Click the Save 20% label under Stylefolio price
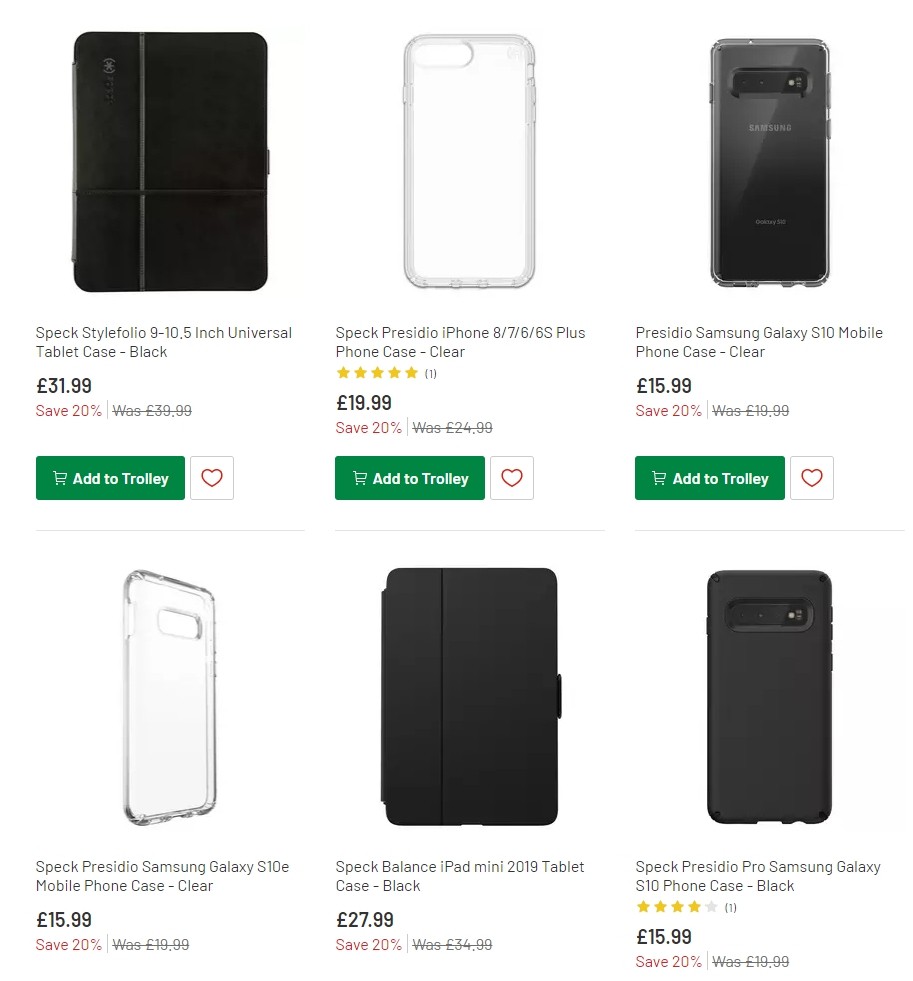This screenshot has height=981, width=913. (x=68, y=410)
